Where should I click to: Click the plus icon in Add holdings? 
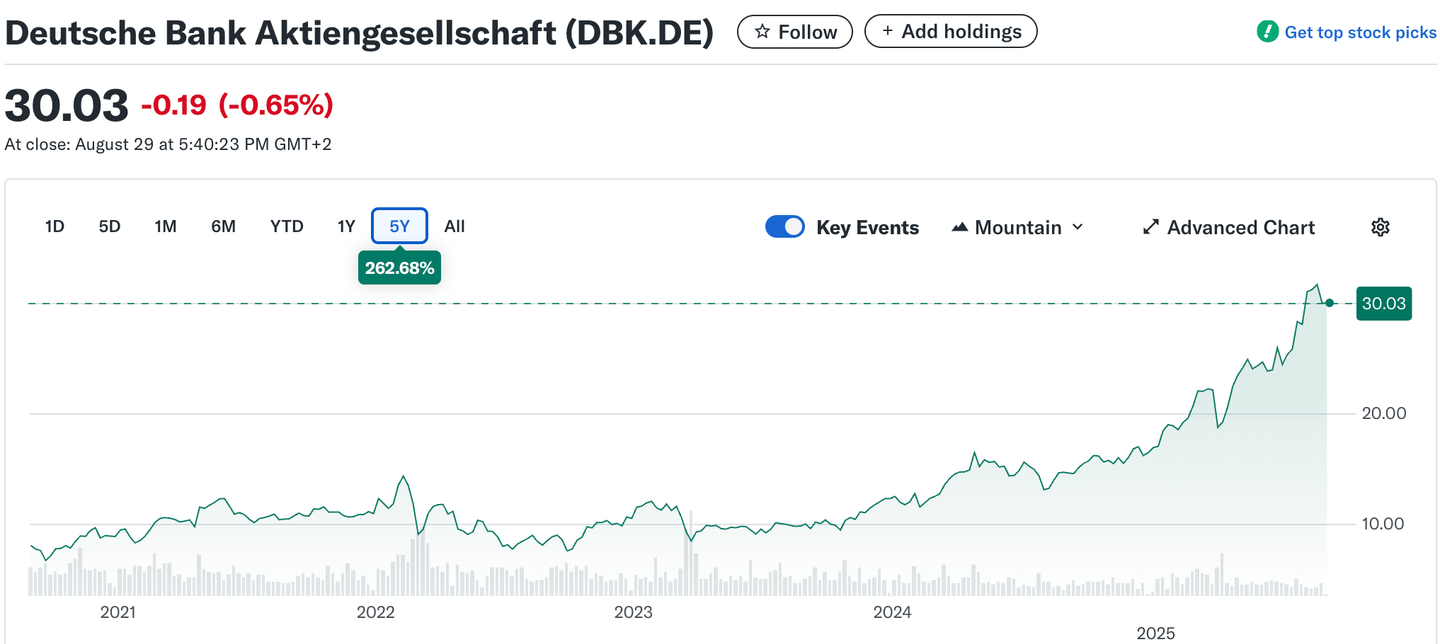pos(887,32)
